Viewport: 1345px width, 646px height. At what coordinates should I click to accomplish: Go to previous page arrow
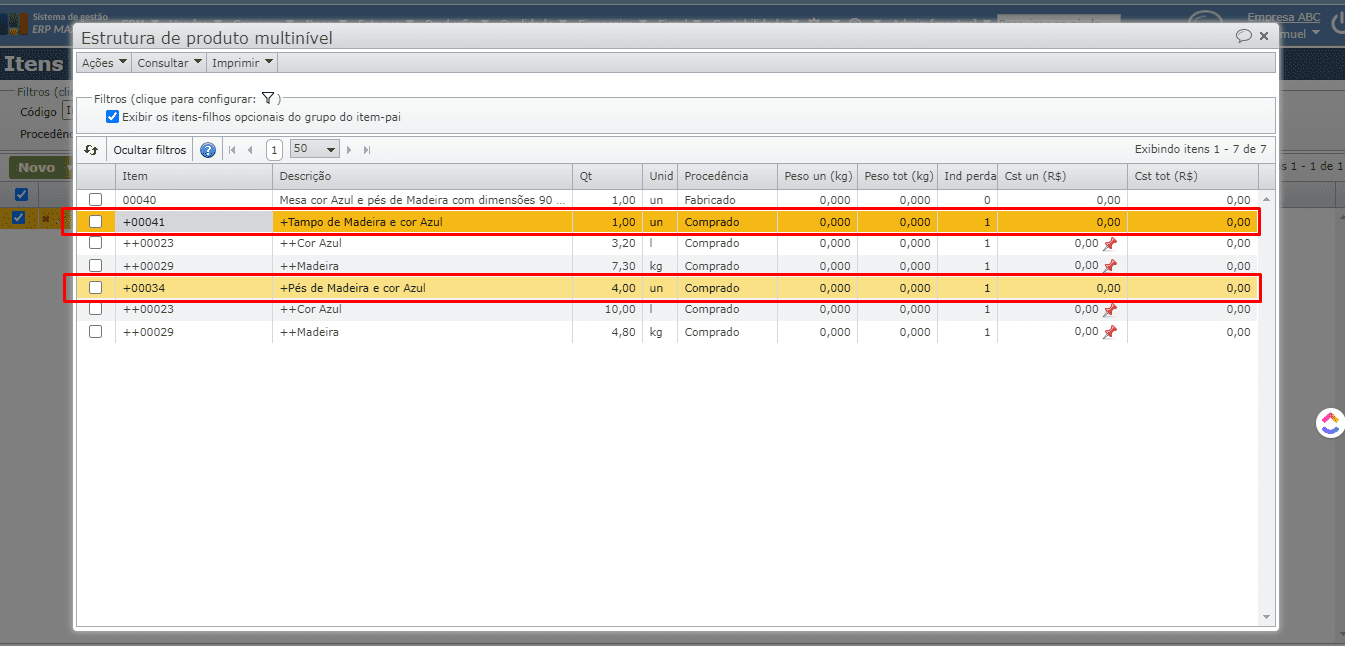click(250, 150)
